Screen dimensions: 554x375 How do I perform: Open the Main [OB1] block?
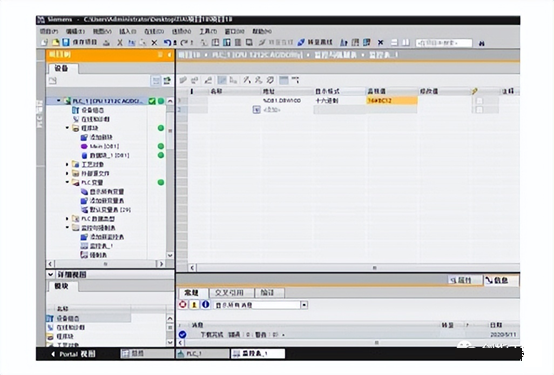pos(104,146)
